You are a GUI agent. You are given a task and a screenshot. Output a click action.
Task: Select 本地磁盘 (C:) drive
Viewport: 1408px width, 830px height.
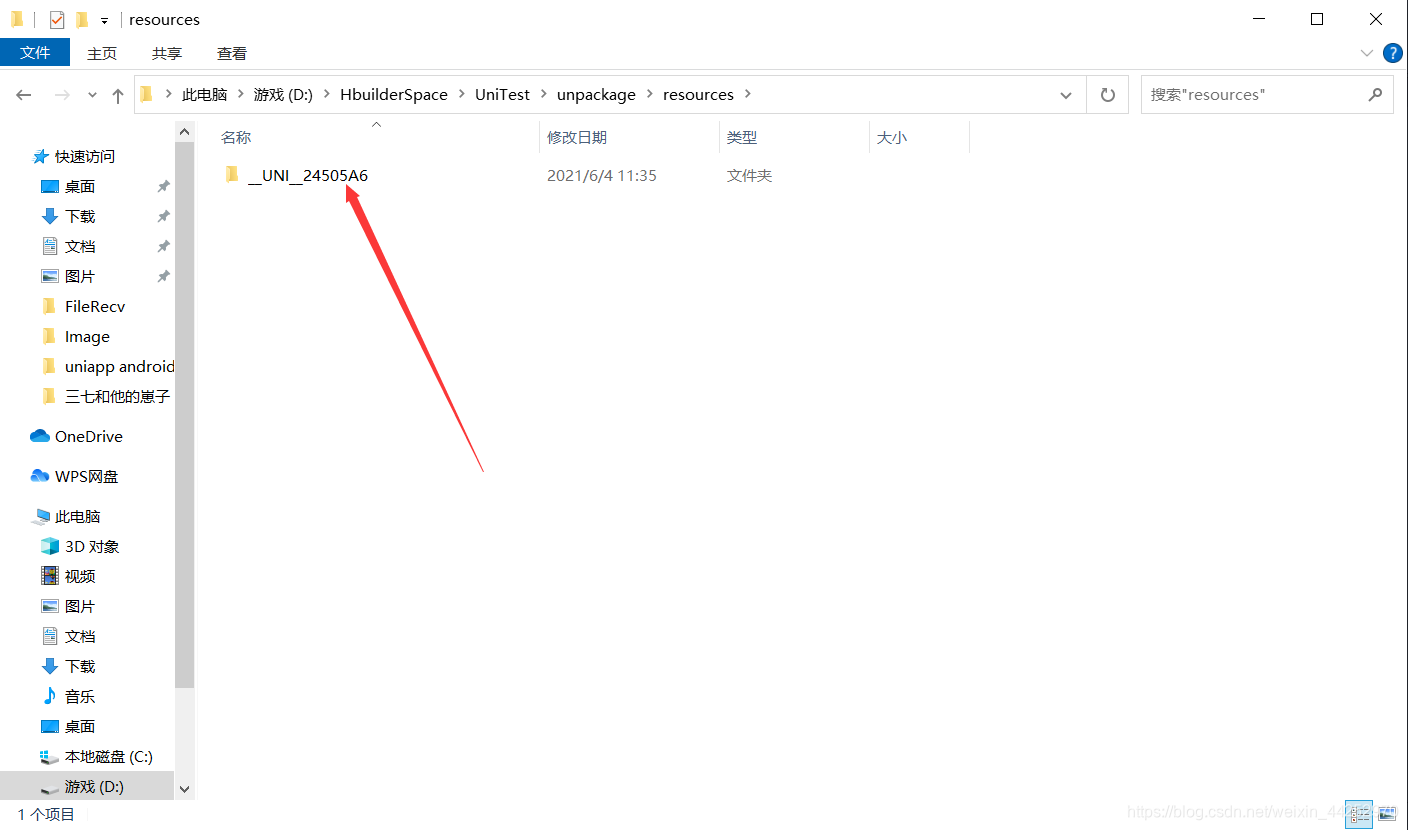tap(108, 756)
